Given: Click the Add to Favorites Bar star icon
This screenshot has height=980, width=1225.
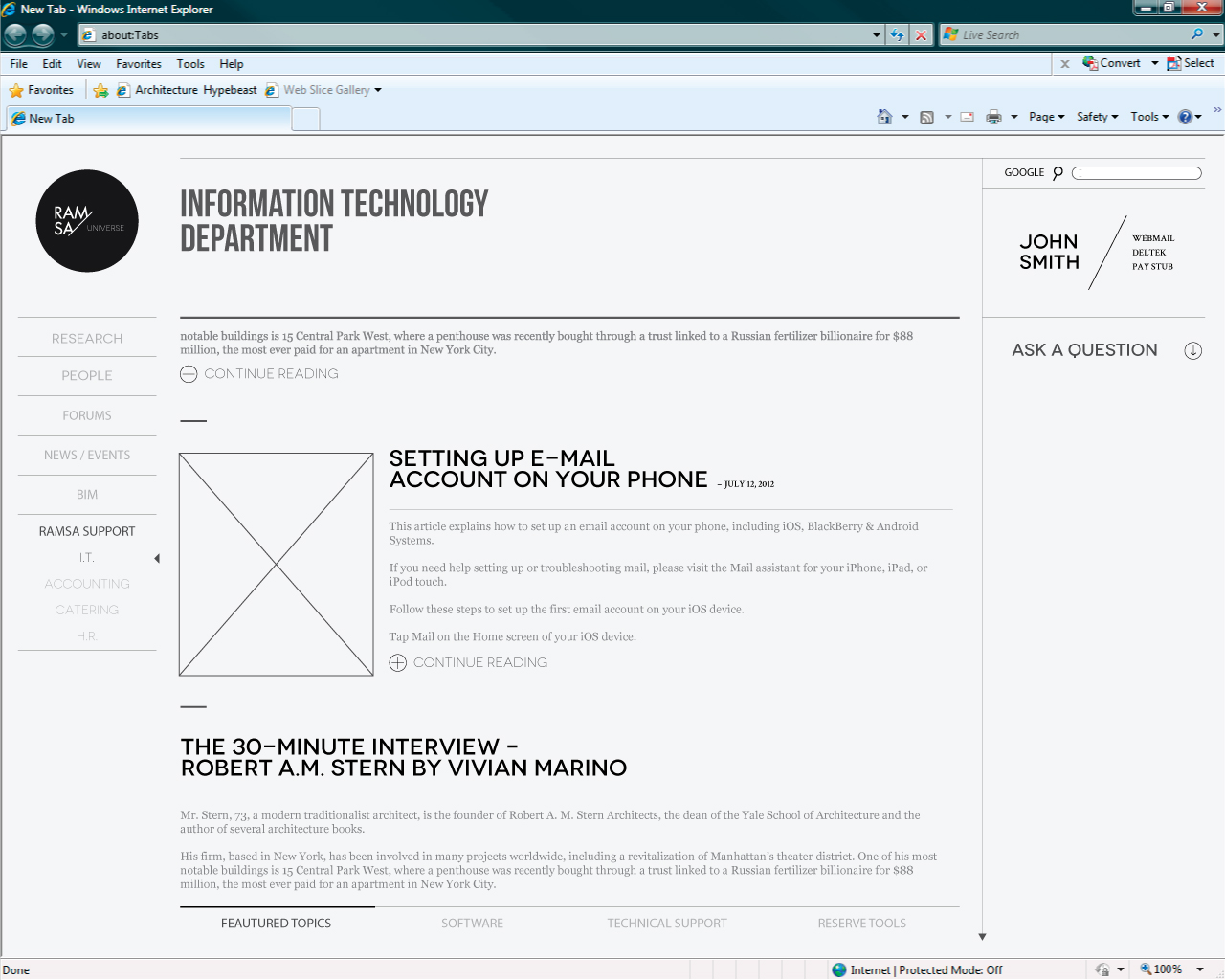Looking at the screenshot, I should pos(100,90).
